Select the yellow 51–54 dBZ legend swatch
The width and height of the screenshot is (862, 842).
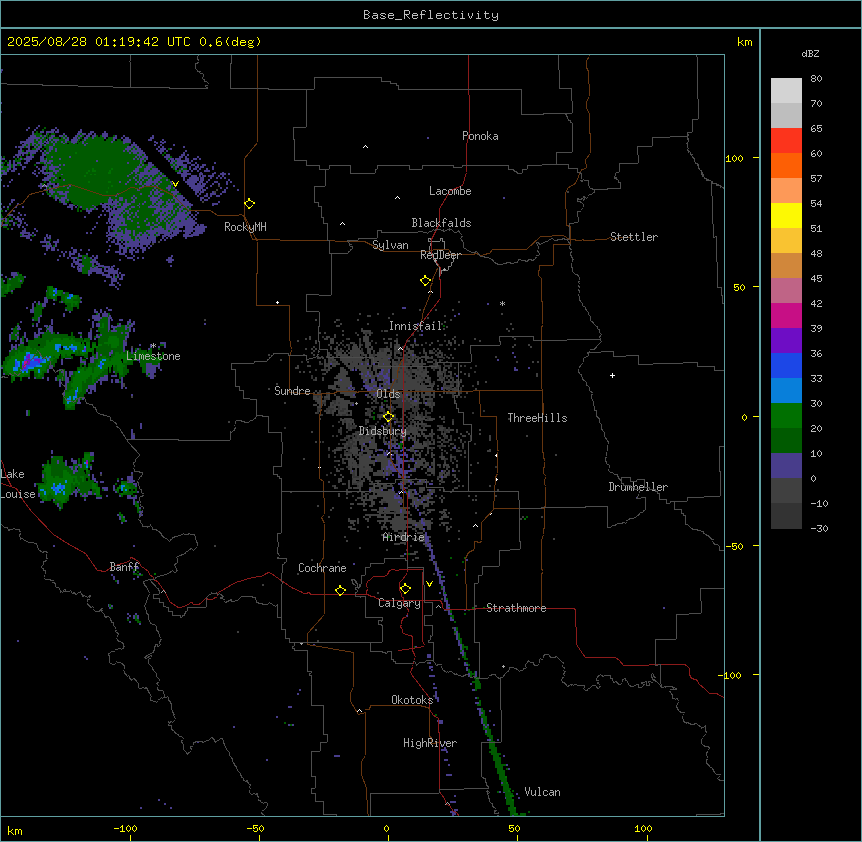click(786, 216)
